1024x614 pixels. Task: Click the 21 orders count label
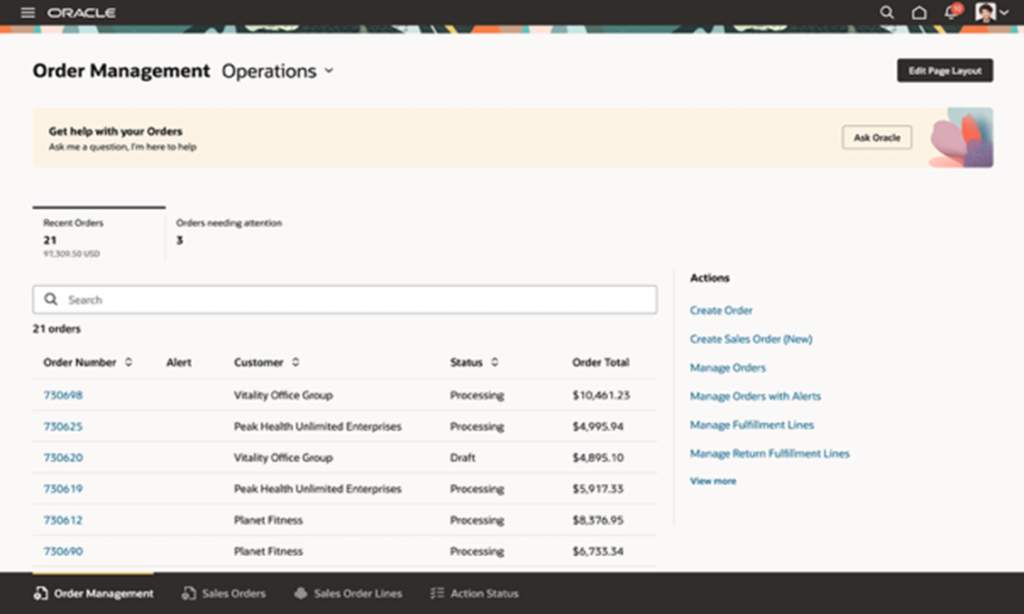pos(57,329)
